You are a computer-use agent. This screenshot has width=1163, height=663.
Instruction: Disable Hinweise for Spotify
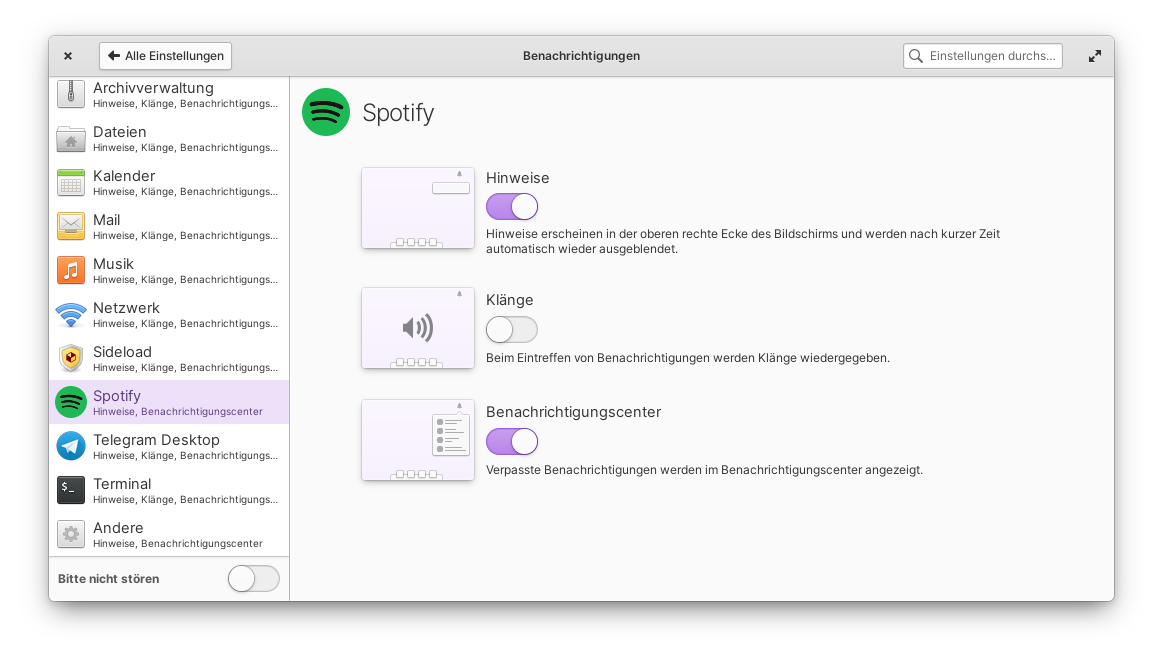coord(512,206)
